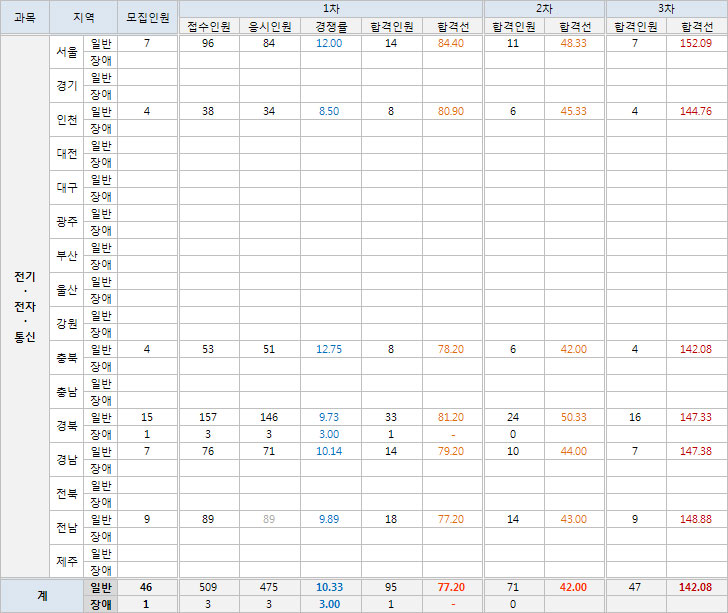Select the 울산 region cell
Viewport: 728px width, 613px height.
(x=67, y=289)
